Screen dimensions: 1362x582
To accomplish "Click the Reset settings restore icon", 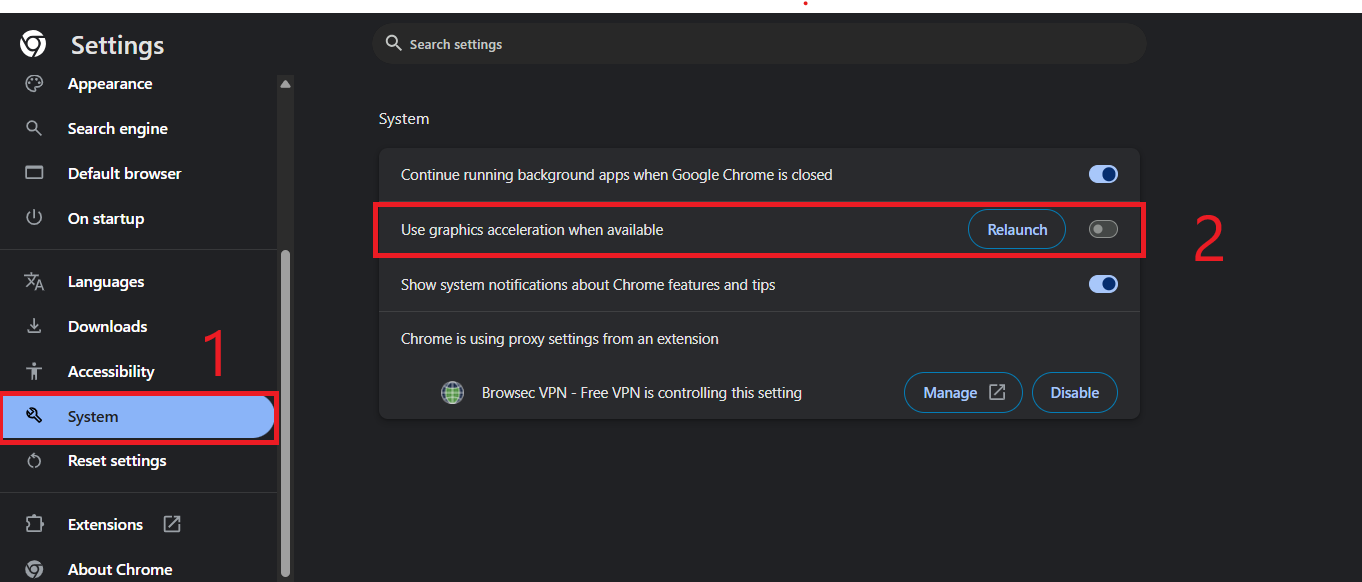I will (34, 461).
